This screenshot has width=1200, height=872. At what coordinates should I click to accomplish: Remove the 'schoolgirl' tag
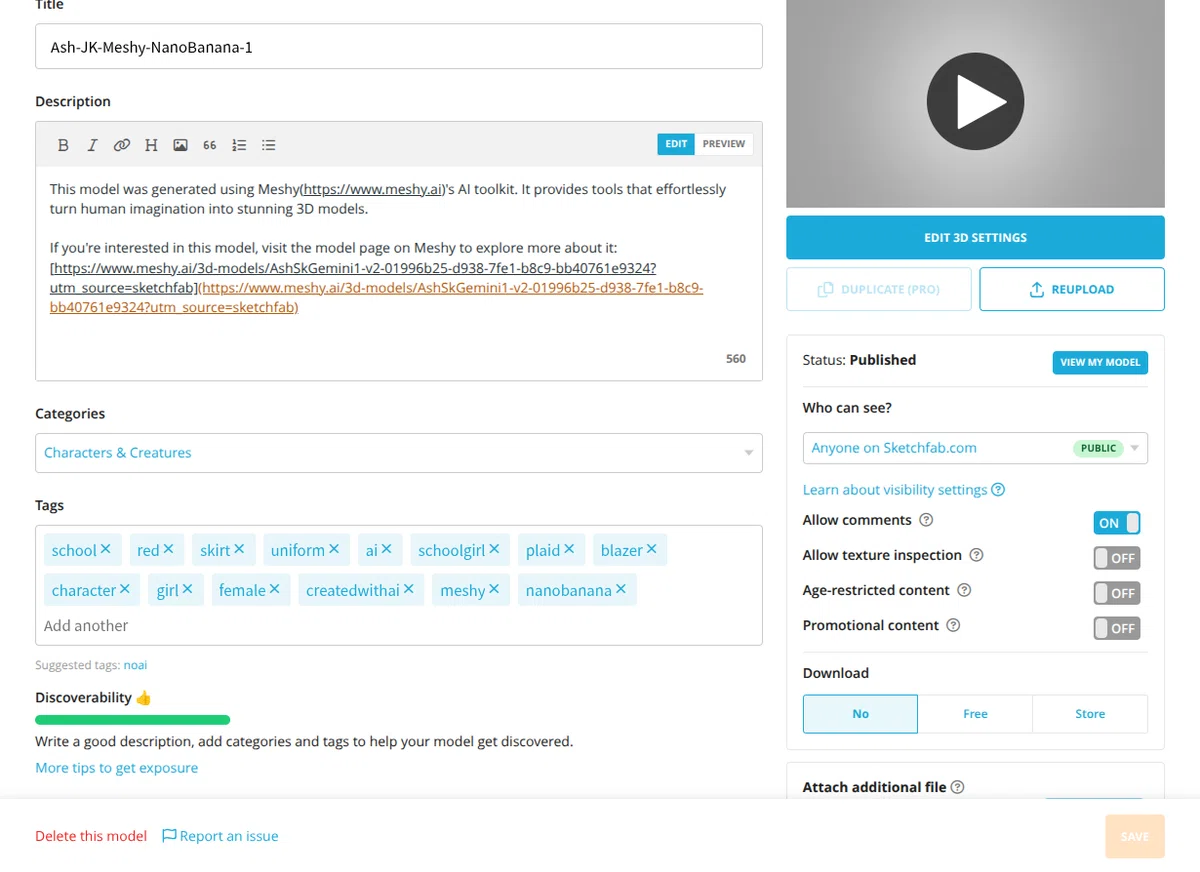pos(494,549)
